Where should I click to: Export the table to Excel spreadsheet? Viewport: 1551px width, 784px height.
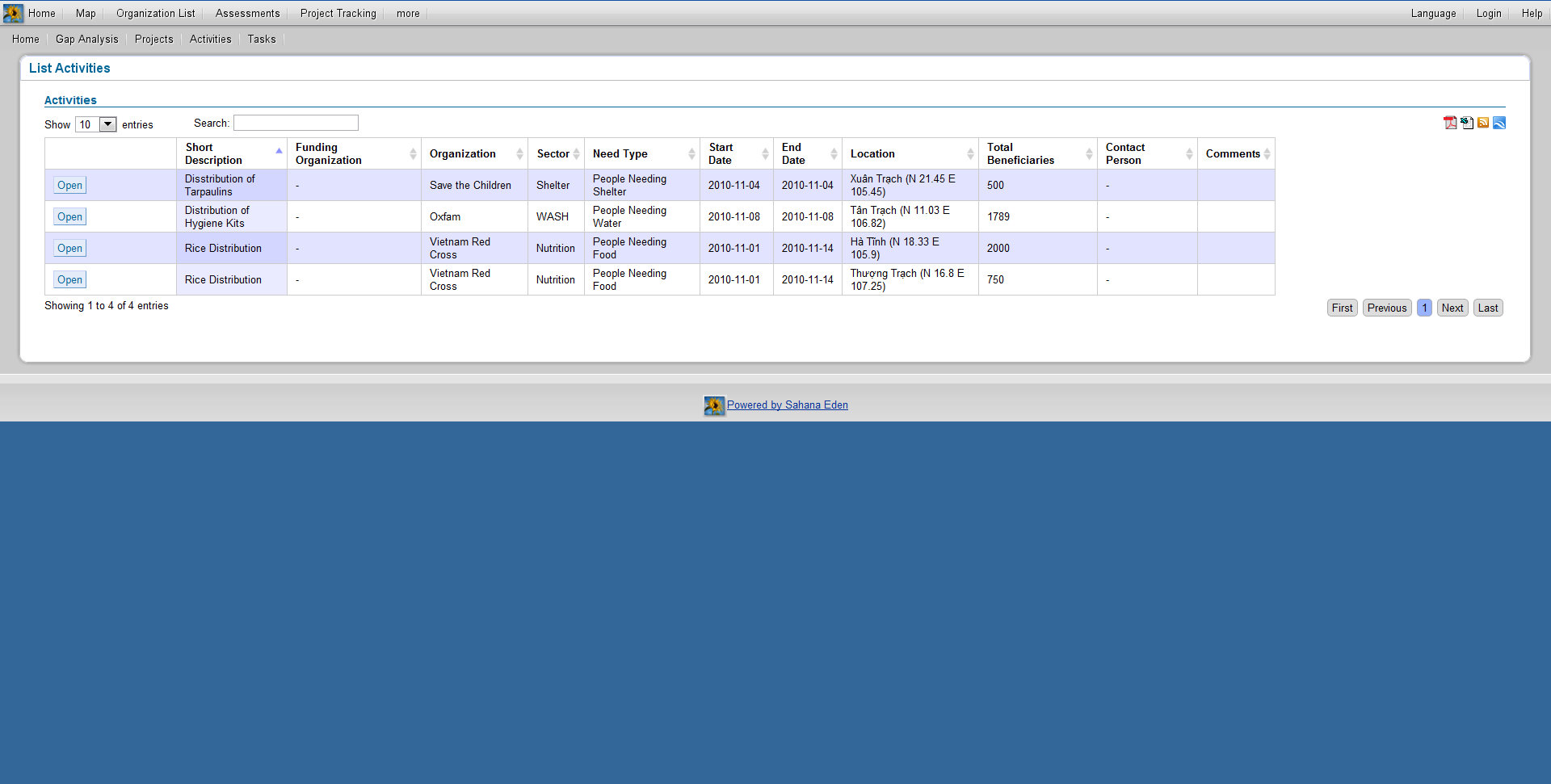point(1467,123)
